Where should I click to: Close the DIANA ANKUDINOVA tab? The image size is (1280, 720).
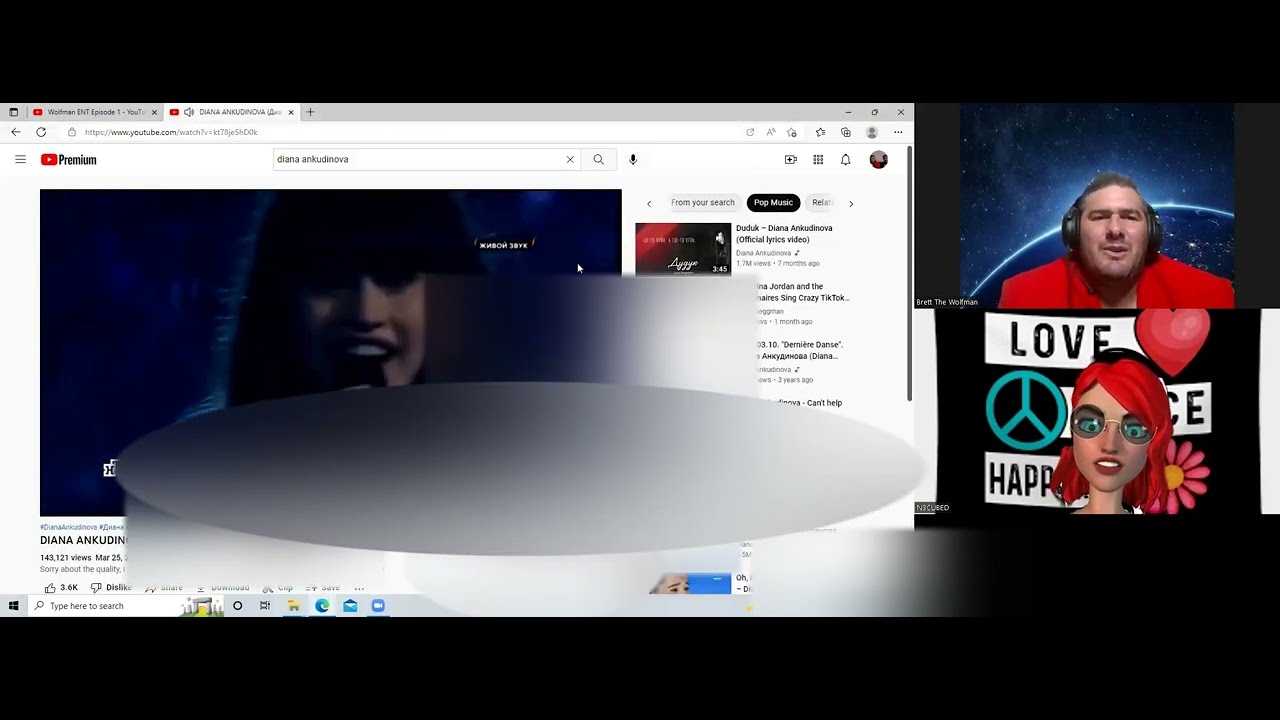(x=291, y=112)
